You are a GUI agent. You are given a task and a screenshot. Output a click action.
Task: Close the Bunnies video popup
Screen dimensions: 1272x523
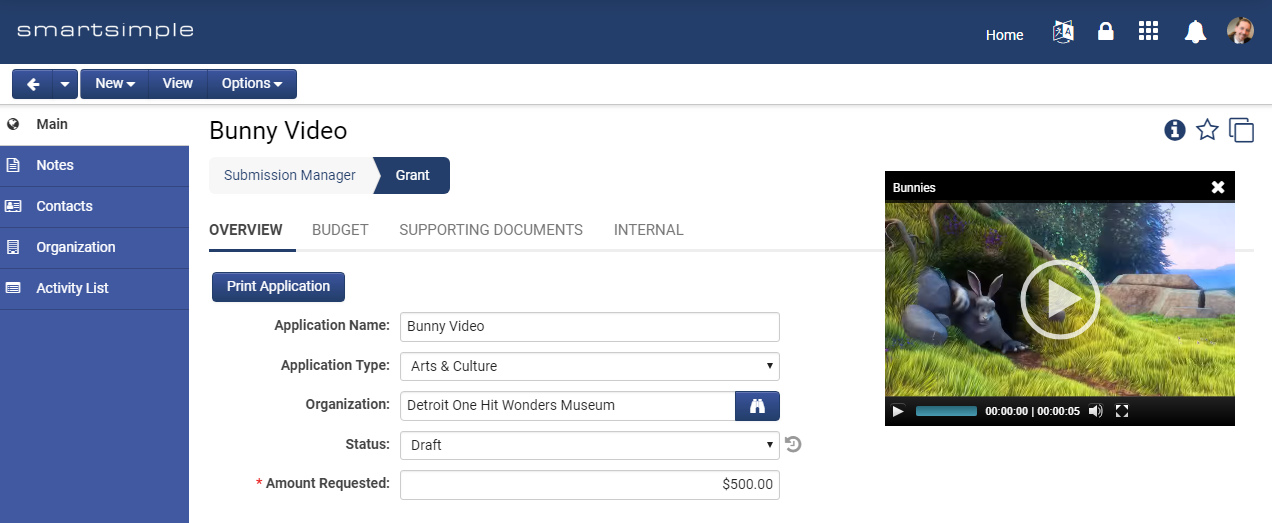pos(1218,187)
